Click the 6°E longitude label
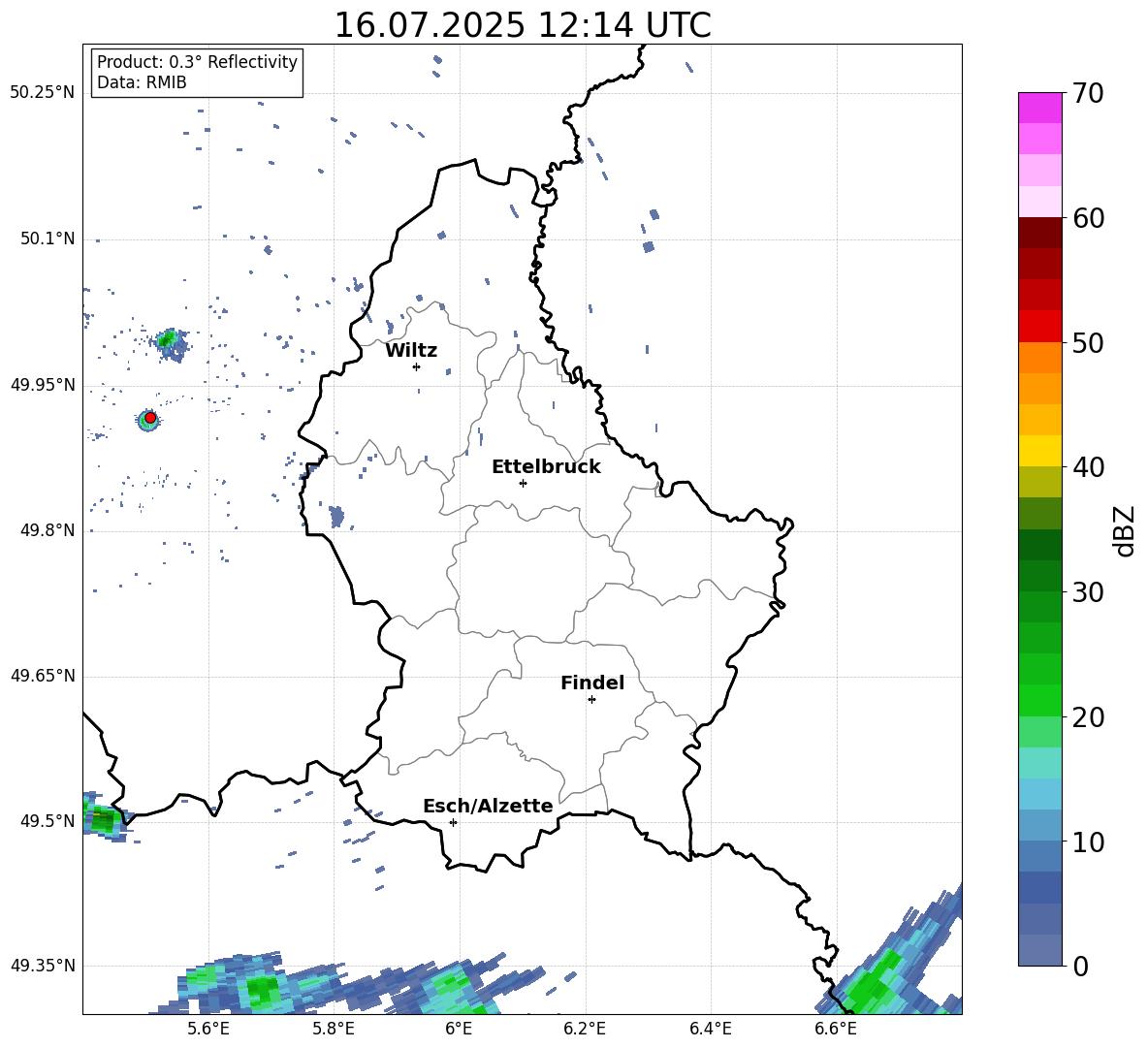Image resolution: width=1148 pixels, height=1048 pixels. (x=459, y=1030)
